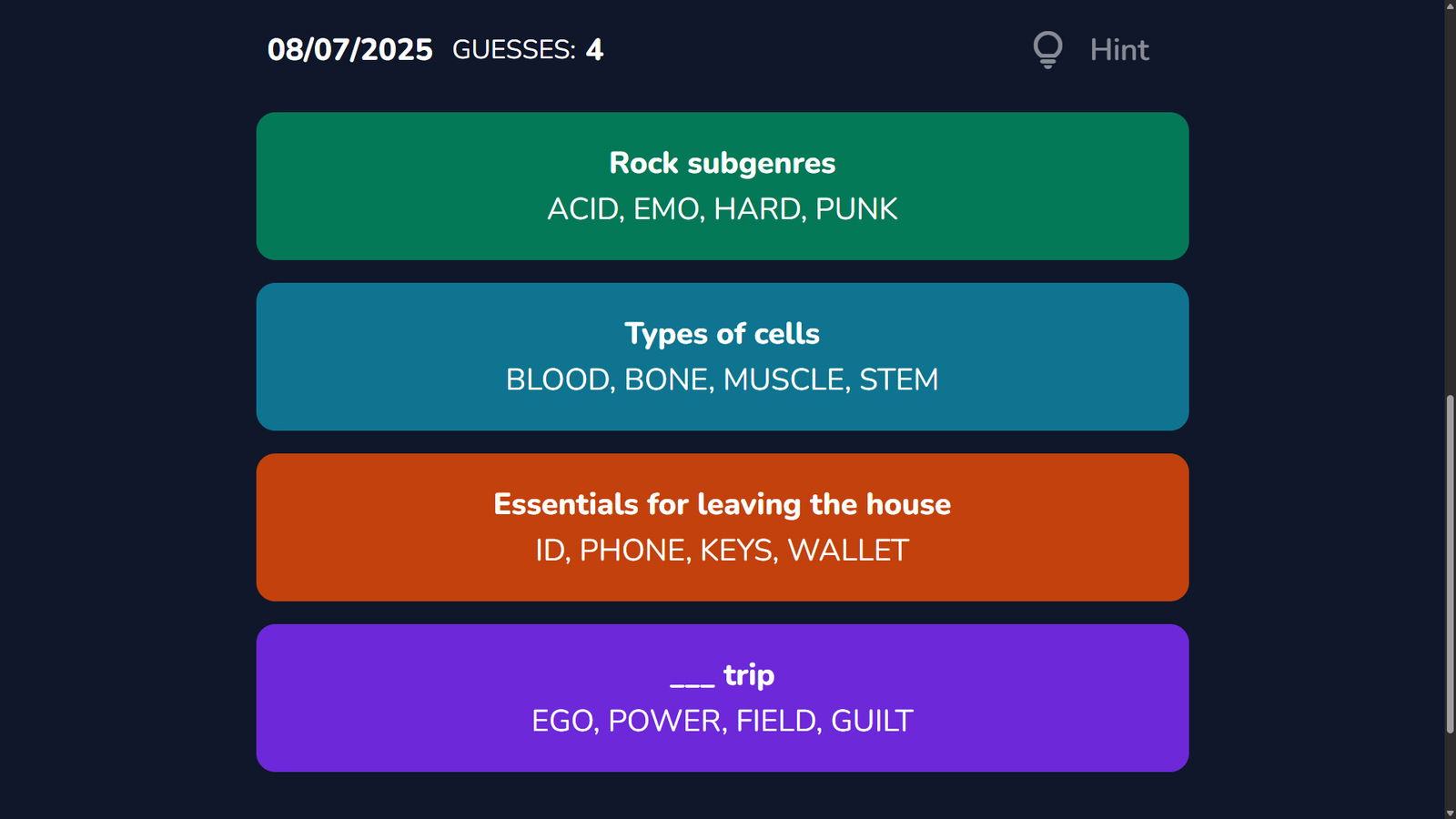Click the guess count number 4
This screenshot has height=819, width=1456.
pos(594,49)
